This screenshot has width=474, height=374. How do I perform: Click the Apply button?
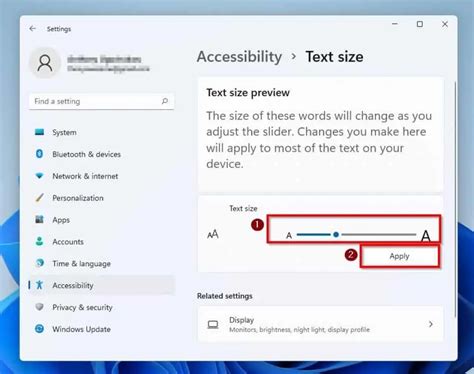399,256
